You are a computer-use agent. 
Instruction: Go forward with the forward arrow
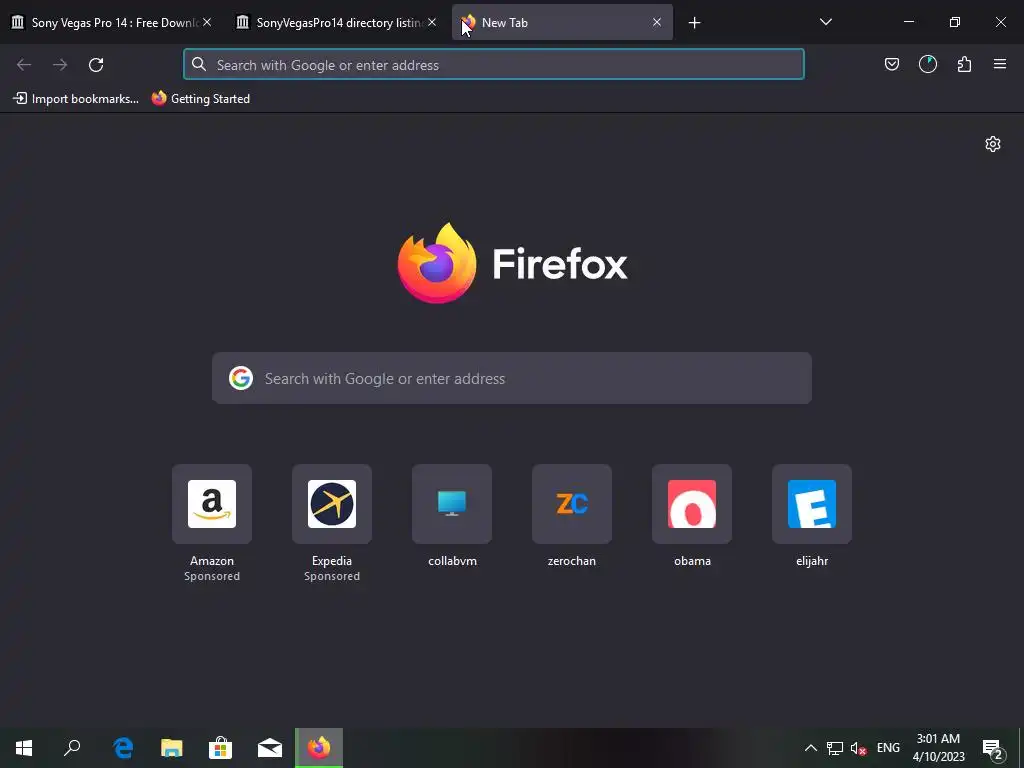point(60,65)
